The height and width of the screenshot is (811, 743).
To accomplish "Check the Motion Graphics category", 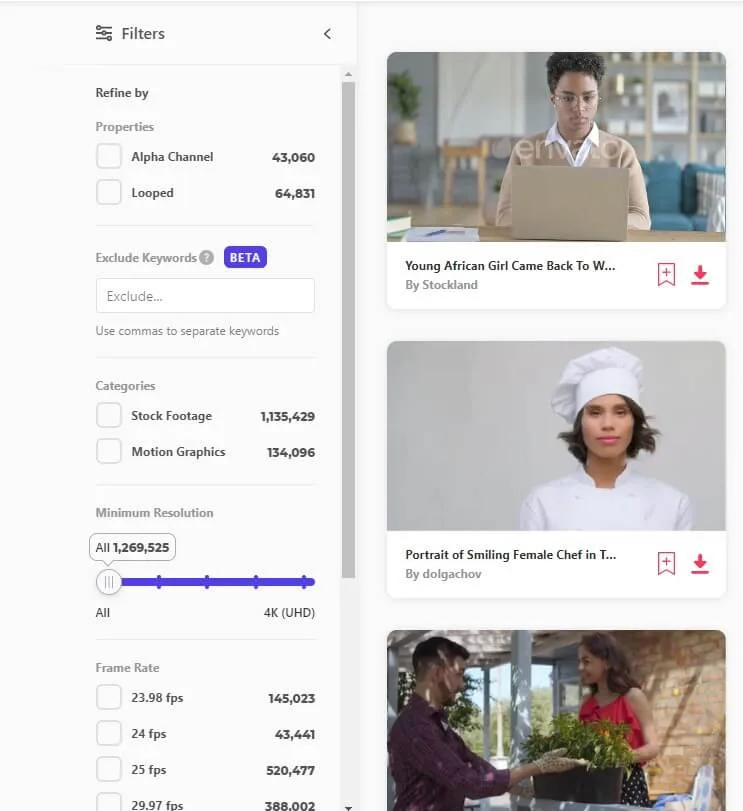I will tap(109, 451).
